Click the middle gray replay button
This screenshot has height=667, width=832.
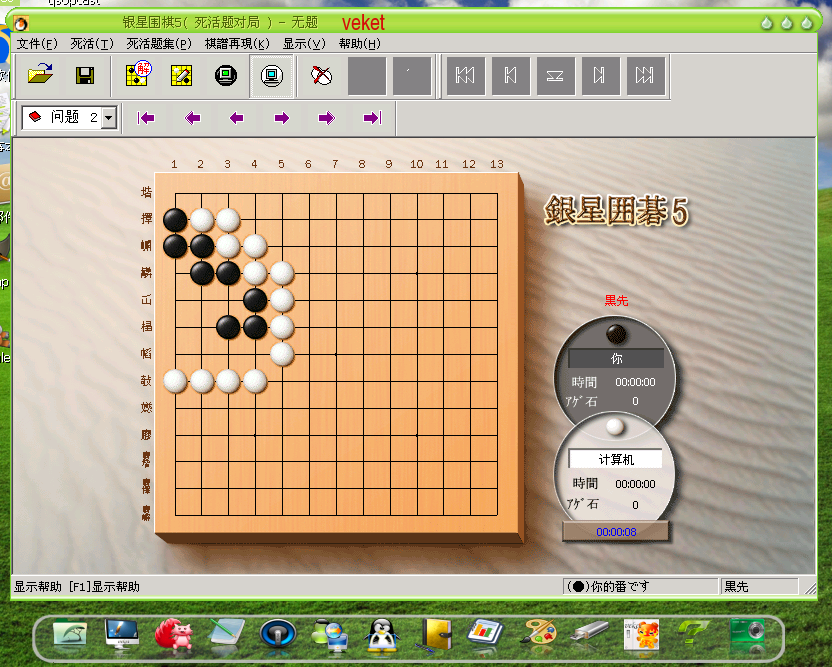tap(555, 75)
